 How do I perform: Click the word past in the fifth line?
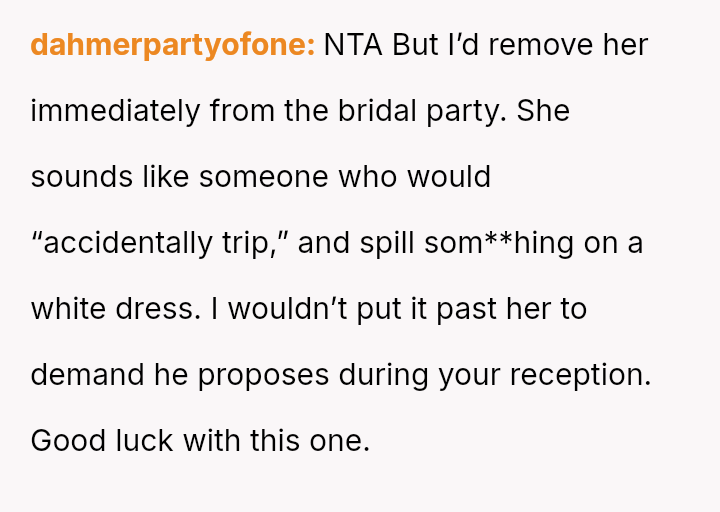point(467,310)
